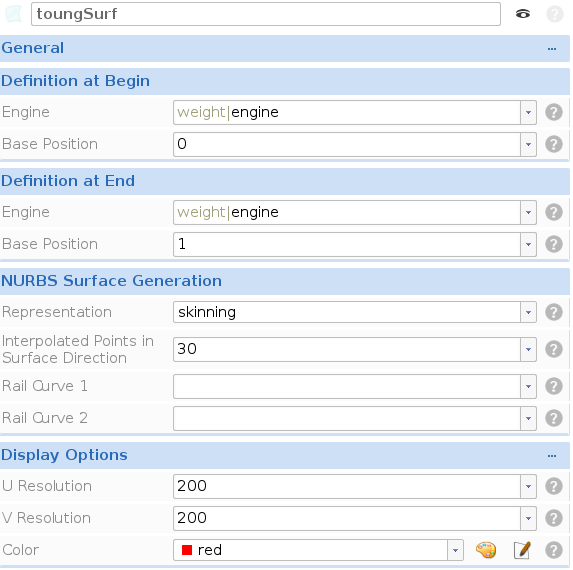Click the color edit pencil icon
The image size is (573, 570).
(522, 550)
